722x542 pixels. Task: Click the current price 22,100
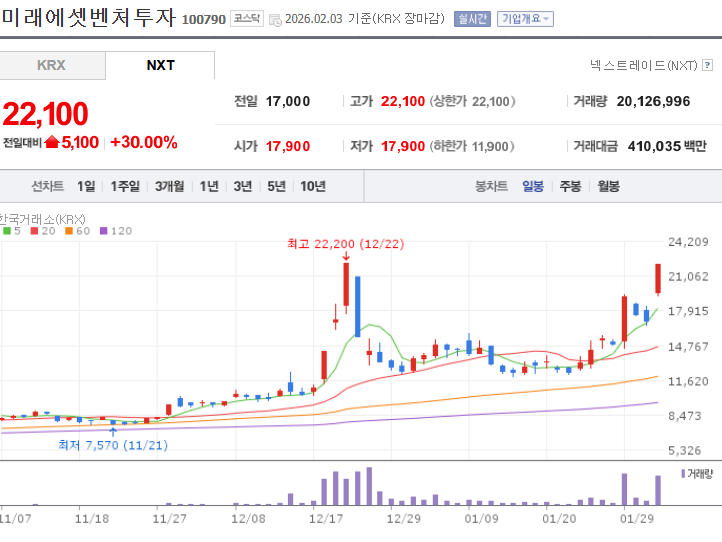pyautogui.click(x=45, y=114)
